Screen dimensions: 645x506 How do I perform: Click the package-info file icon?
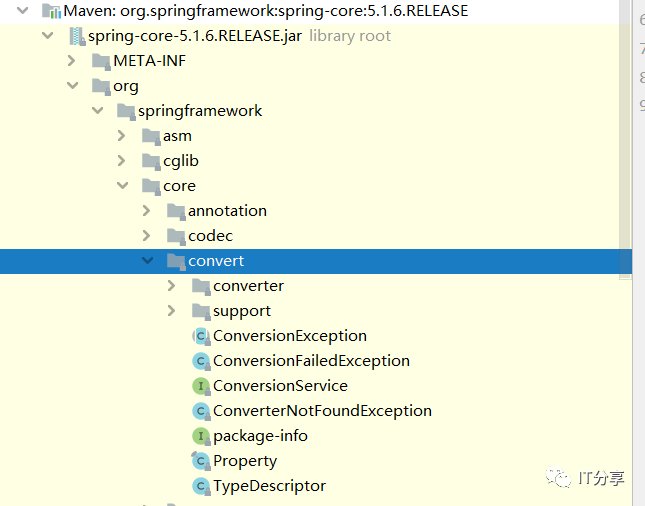[200, 436]
